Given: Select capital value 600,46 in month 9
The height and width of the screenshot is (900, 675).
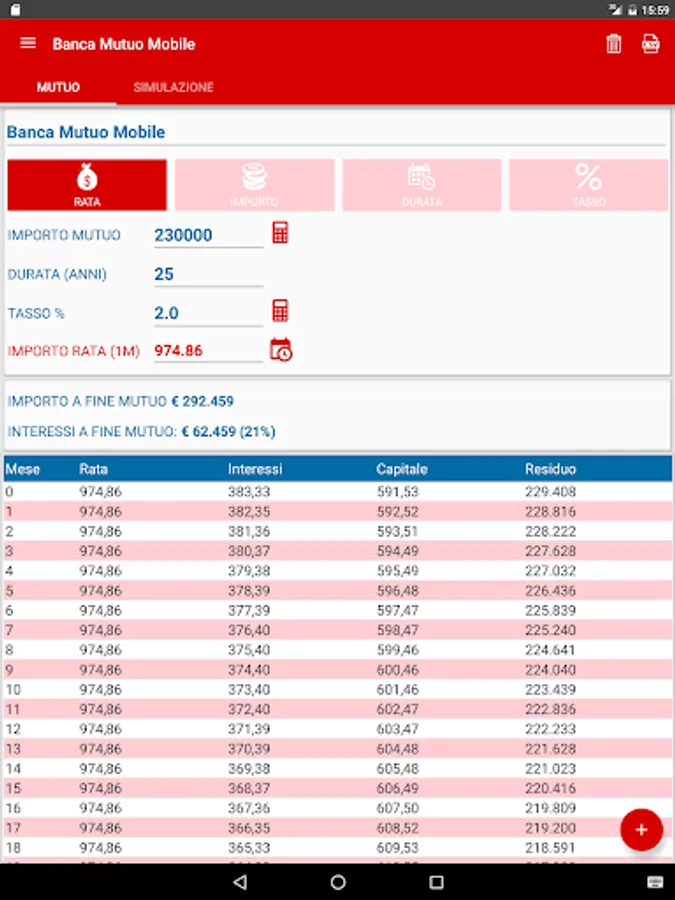Looking at the screenshot, I should 398,670.
